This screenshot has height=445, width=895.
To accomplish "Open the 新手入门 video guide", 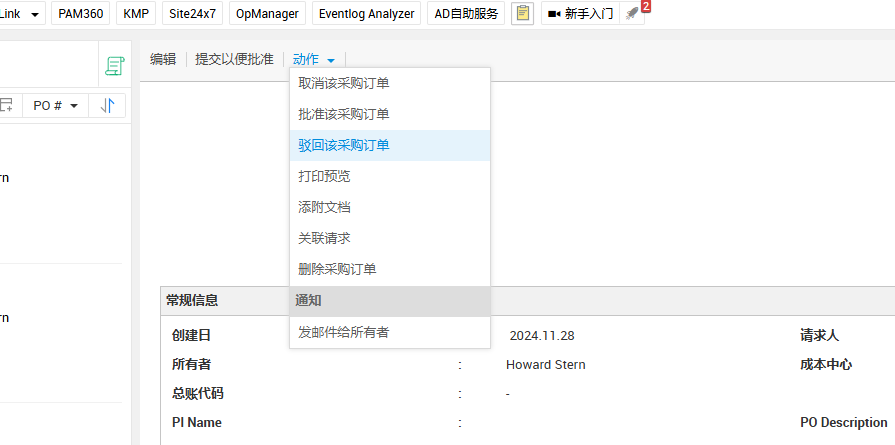I will coord(580,14).
